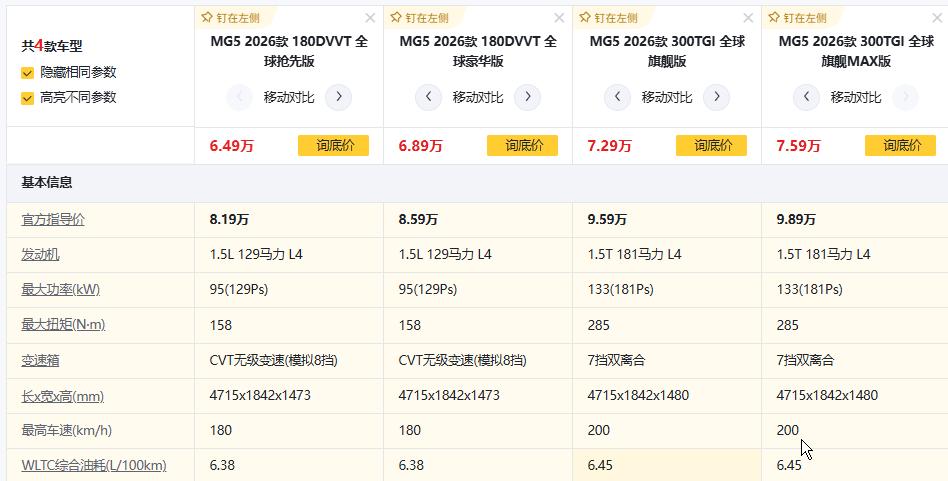948x481 pixels.
Task: Click the 长x宽x高(mm) parameter link
Action: coord(62,396)
